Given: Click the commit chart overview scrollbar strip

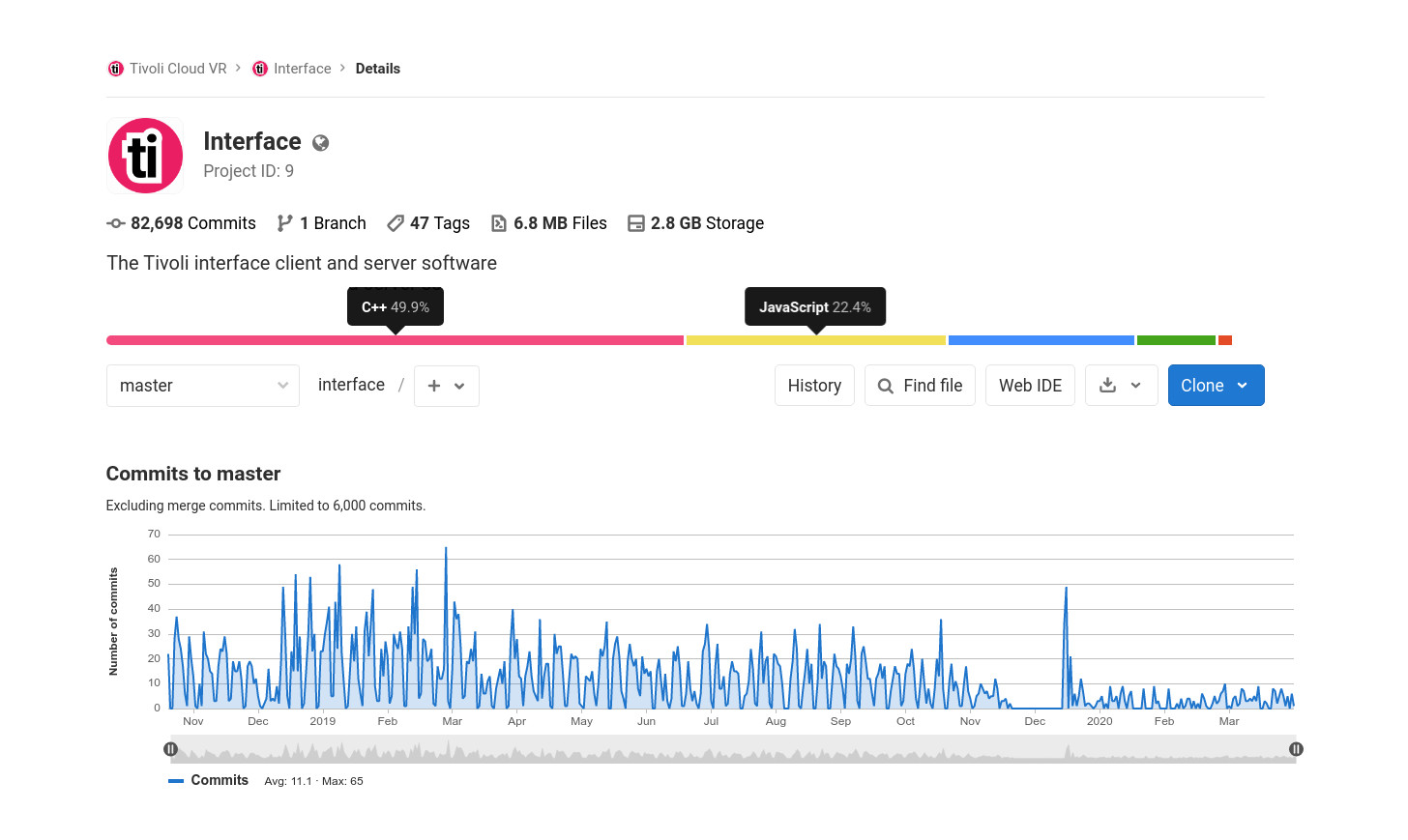Looking at the screenshot, I should coord(733,749).
